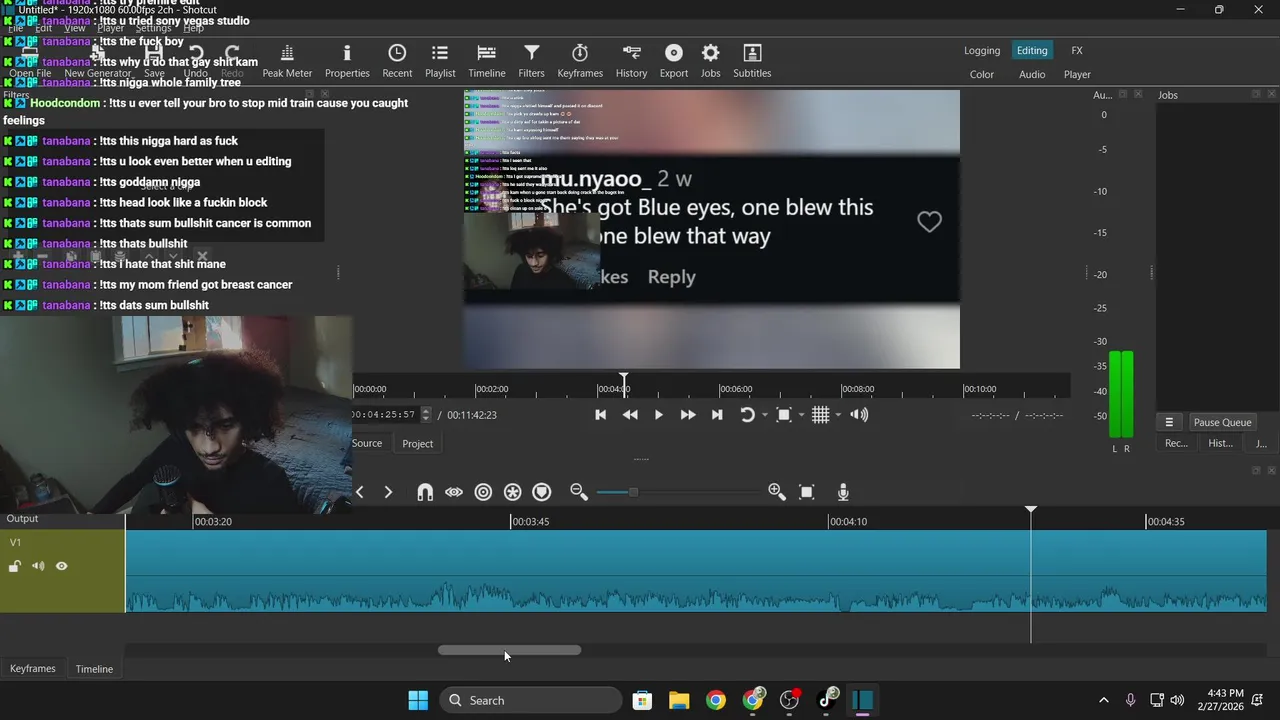Zoom out the timeline
The height and width of the screenshot is (720, 1280).
[578, 491]
